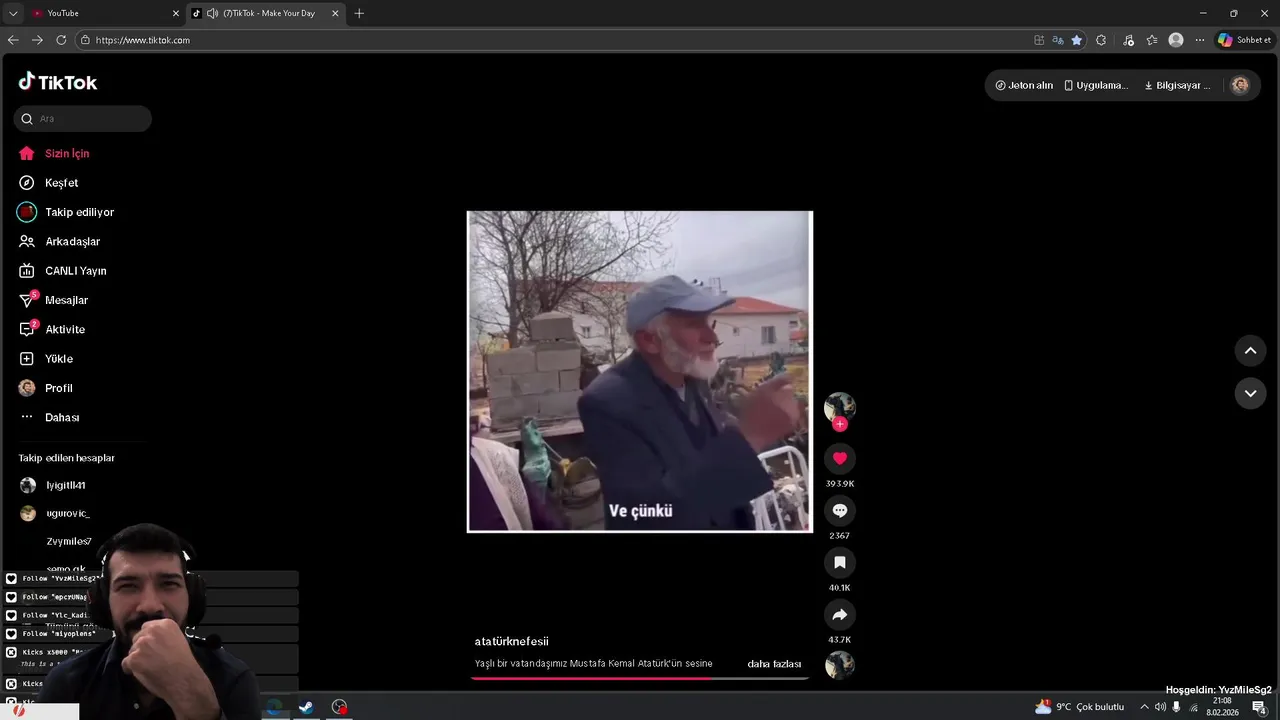Viewport: 1280px width, 720px height.
Task: Open clock and date 21:08
Action: 1222,707
